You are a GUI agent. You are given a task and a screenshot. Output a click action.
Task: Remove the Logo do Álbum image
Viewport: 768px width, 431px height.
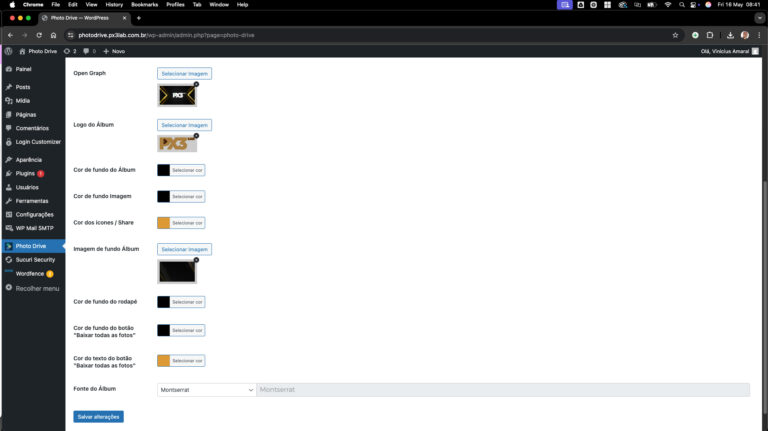[x=196, y=136]
